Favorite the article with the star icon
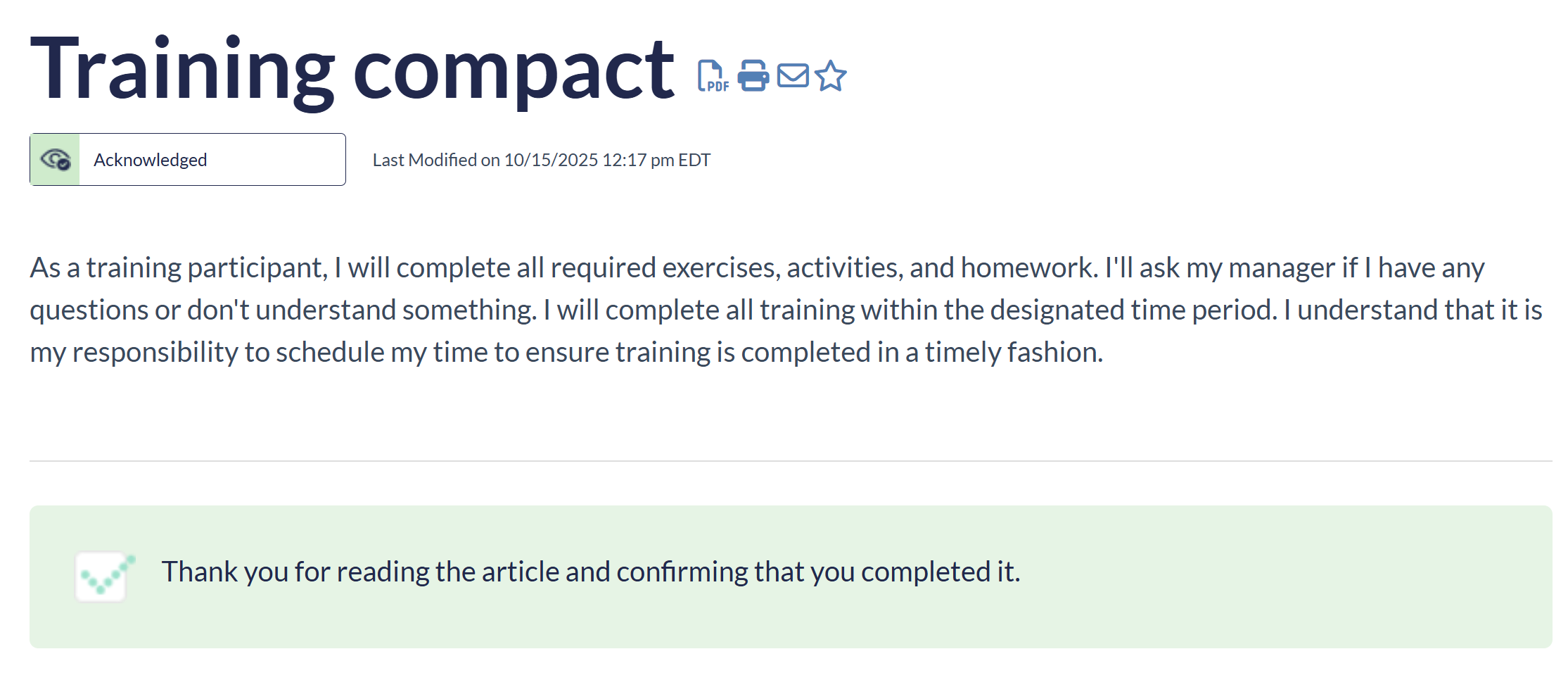Screen dimensions: 1568x680 point(831,76)
